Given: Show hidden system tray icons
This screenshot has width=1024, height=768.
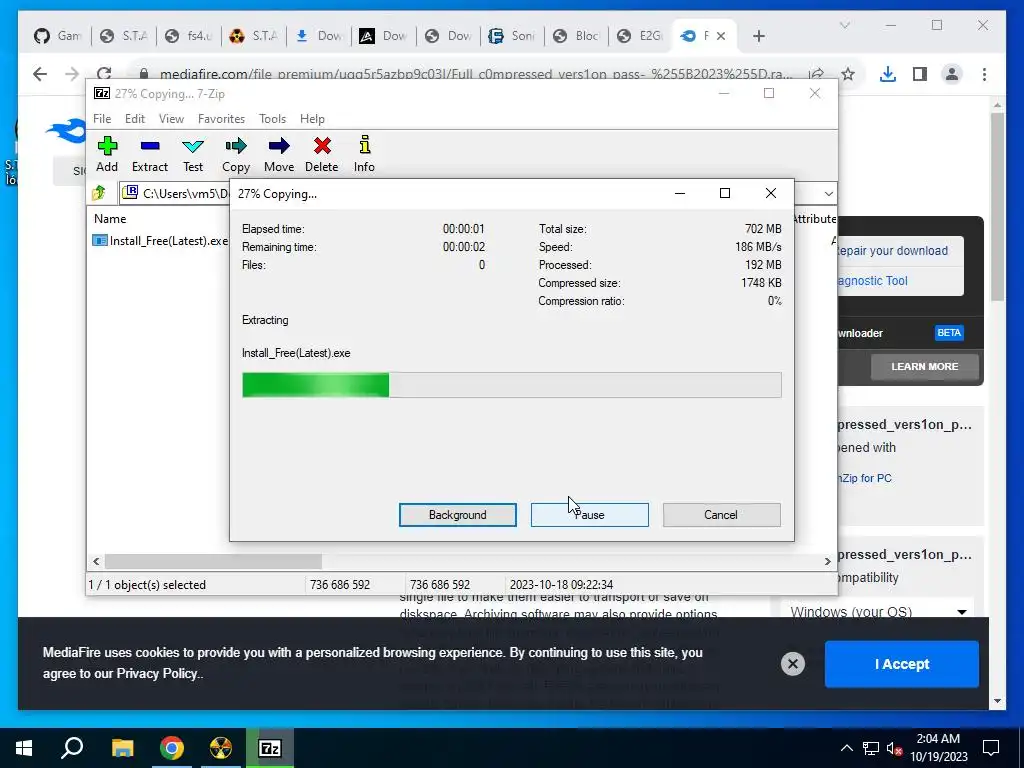Looking at the screenshot, I should tap(846, 748).
